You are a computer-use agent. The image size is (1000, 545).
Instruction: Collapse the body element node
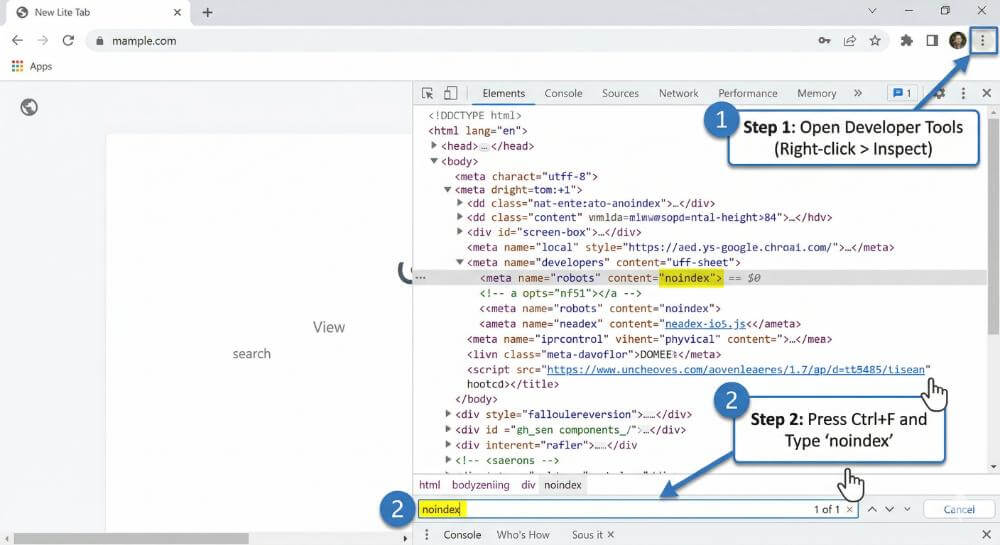[x=433, y=161]
